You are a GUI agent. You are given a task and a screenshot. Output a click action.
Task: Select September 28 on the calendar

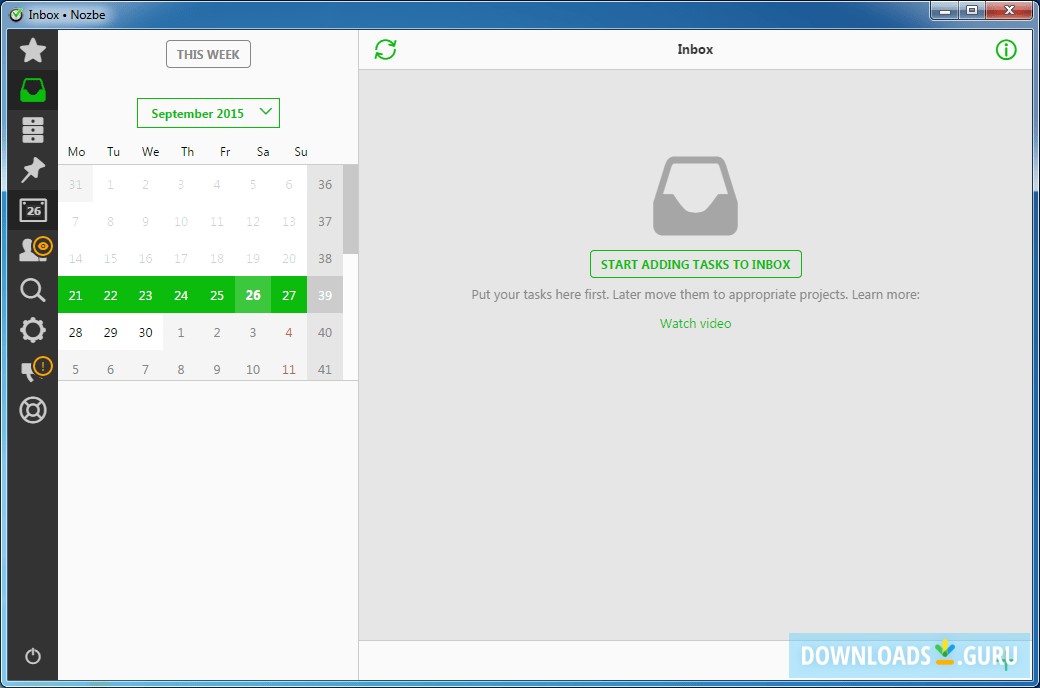tap(76, 332)
